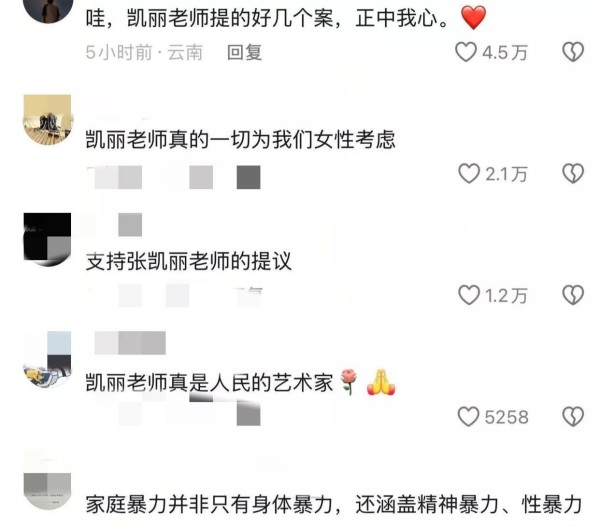The height and width of the screenshot is (527, 600).
Task: Like the comment with 5258 likes
Action: 468,416
